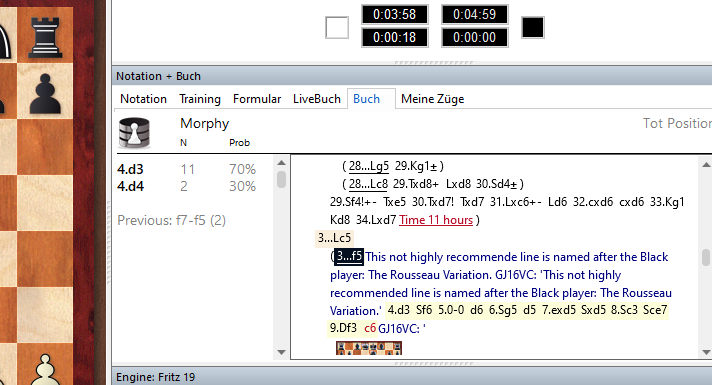
Task: Switch to the Meine Züge tab
Action: click(432, 99)
